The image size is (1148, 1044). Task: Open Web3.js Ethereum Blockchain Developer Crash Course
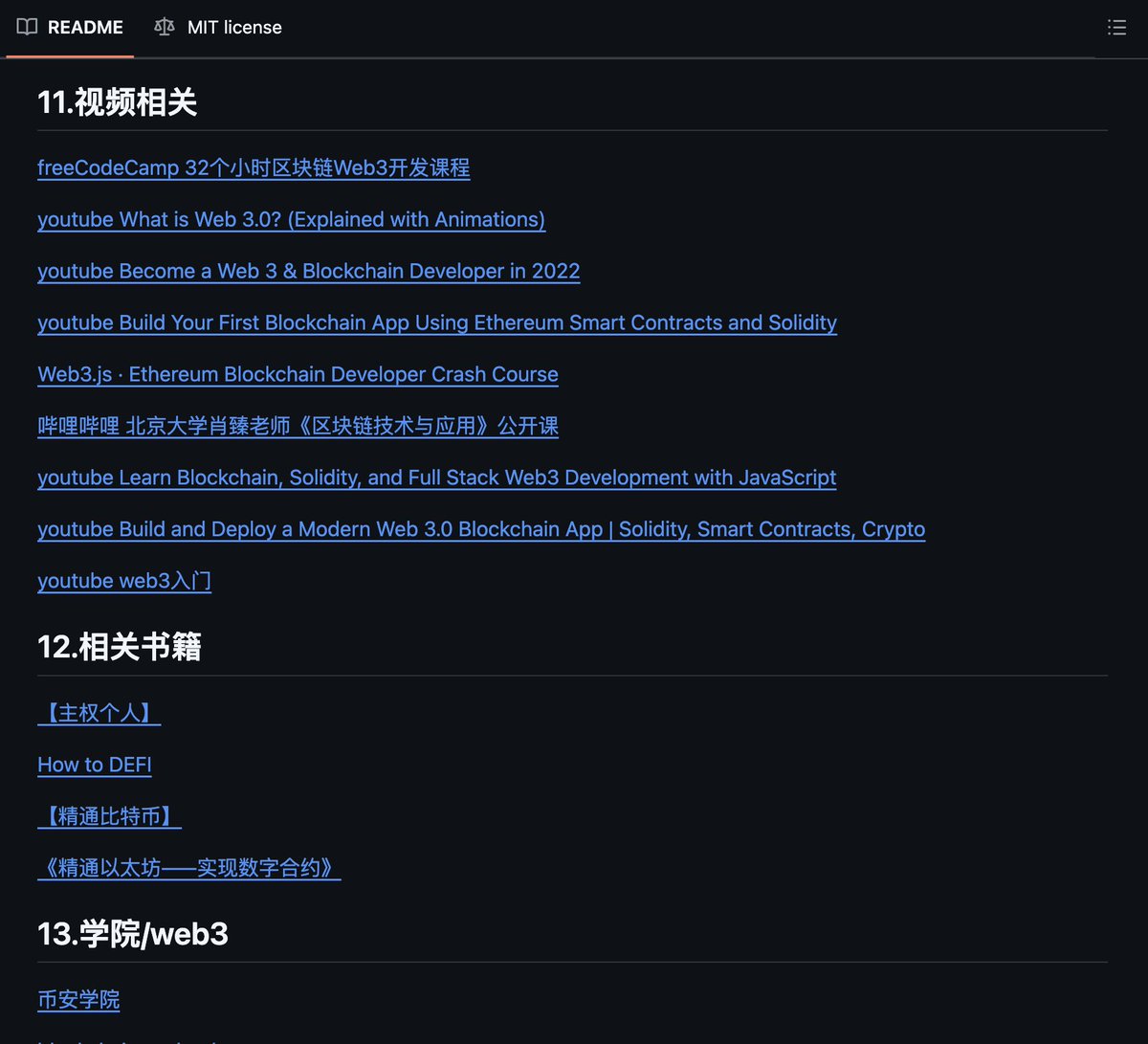pyautogui.click(x=298, y=374)
